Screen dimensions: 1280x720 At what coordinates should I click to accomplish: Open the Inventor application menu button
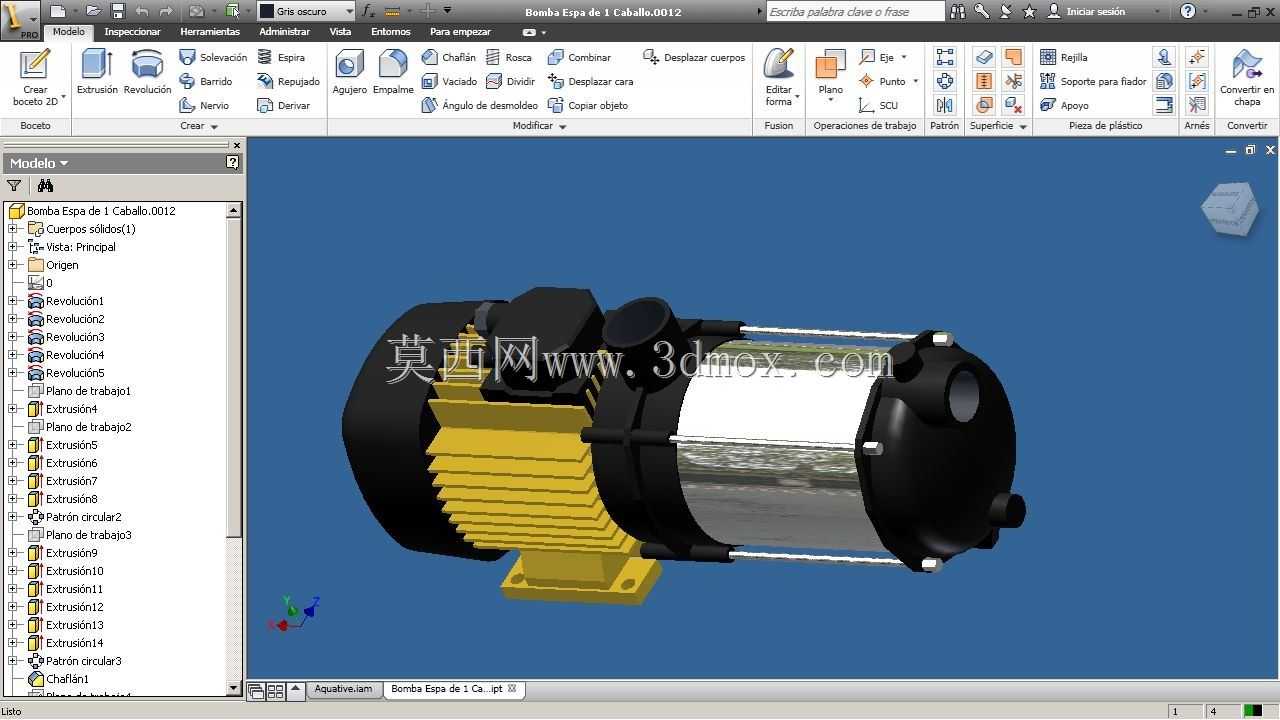[x=20, y=19]
